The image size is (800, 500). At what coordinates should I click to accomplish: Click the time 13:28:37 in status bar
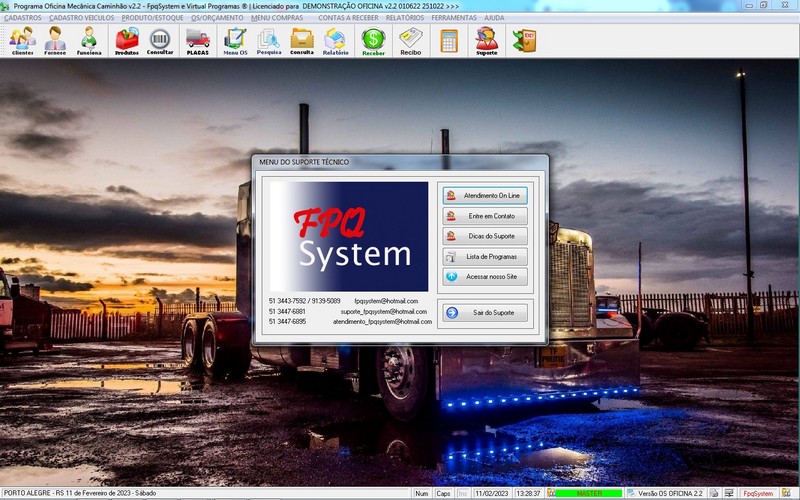click(528, 493)
